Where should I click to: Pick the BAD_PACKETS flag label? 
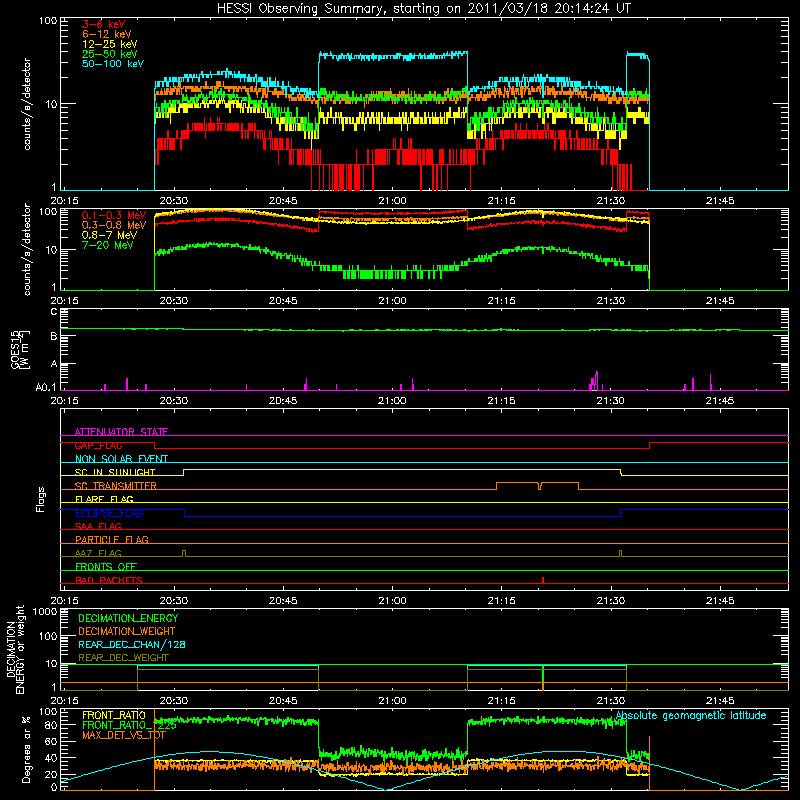pyautogui.click(x=109, y=580)
